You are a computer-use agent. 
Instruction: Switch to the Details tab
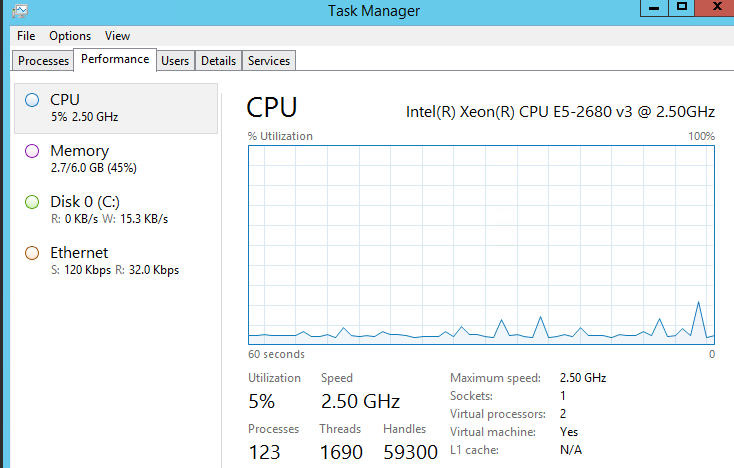tap(218, 61)
